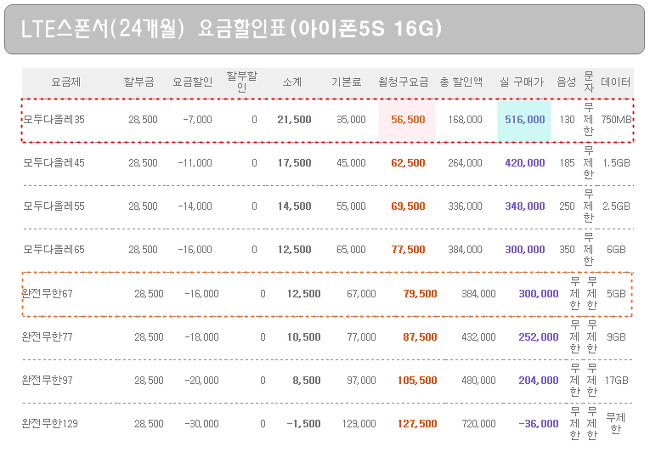Click the subtotal 14,500 cell
The image size is (650, 452).
pyautogui.click(x=294, y=206)
